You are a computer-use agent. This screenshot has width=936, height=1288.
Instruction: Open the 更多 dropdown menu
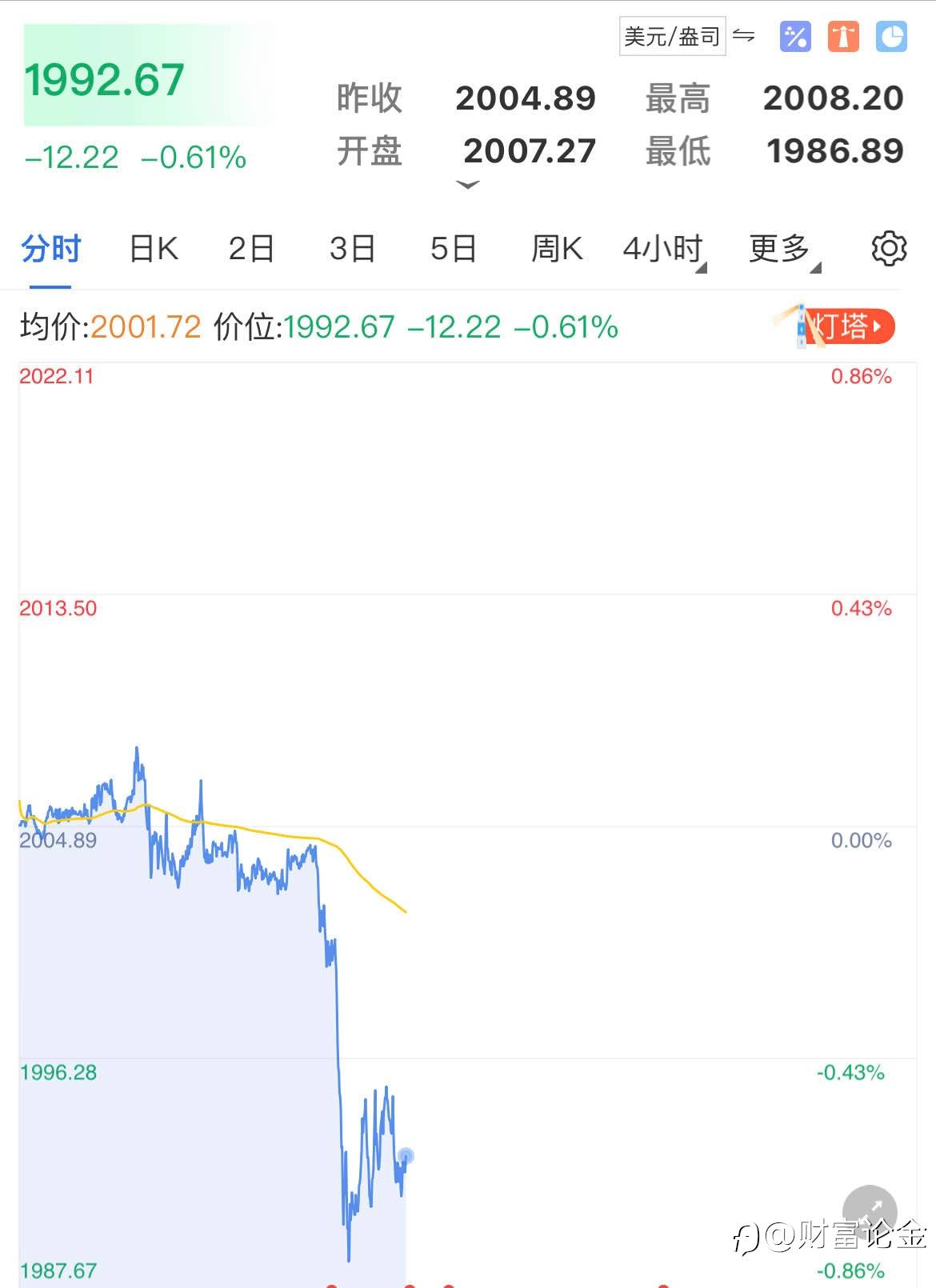coord(782,249)
